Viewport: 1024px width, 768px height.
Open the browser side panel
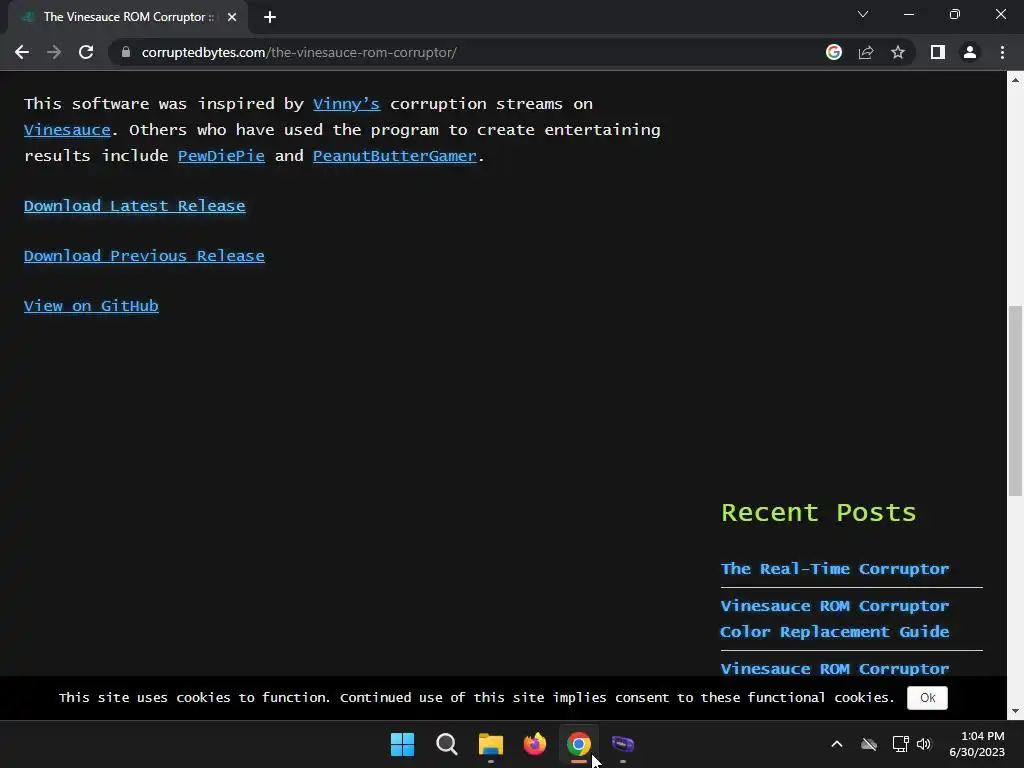pyautogui.click(x=938, y=52)
